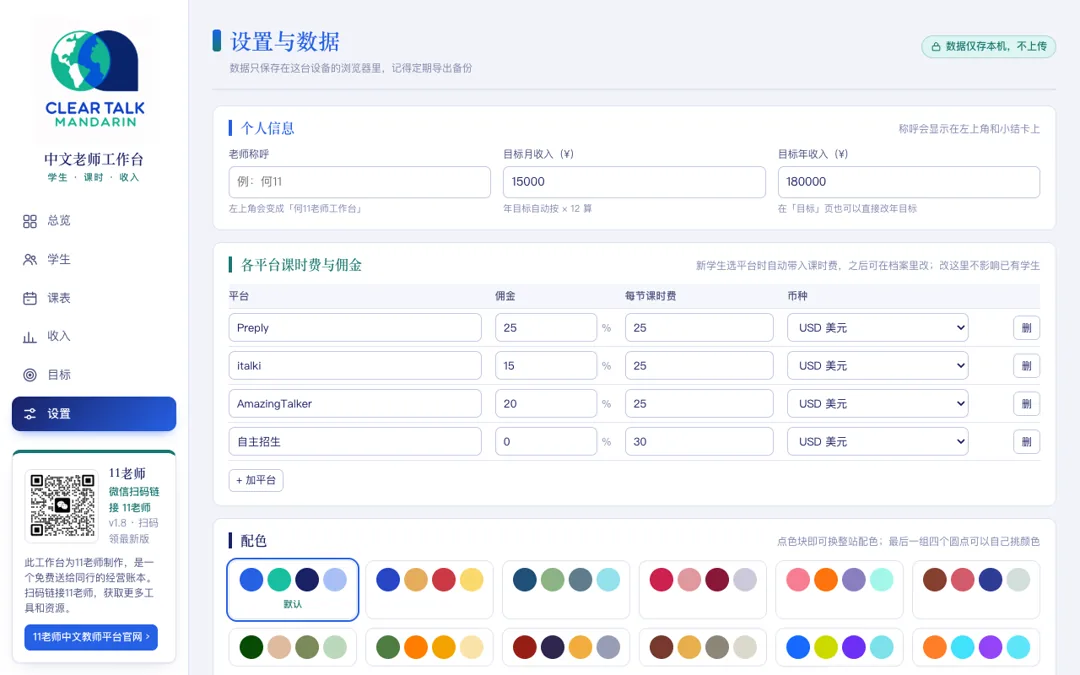Click the italki platform name field

pyautogui.click(x=355, y=366)
